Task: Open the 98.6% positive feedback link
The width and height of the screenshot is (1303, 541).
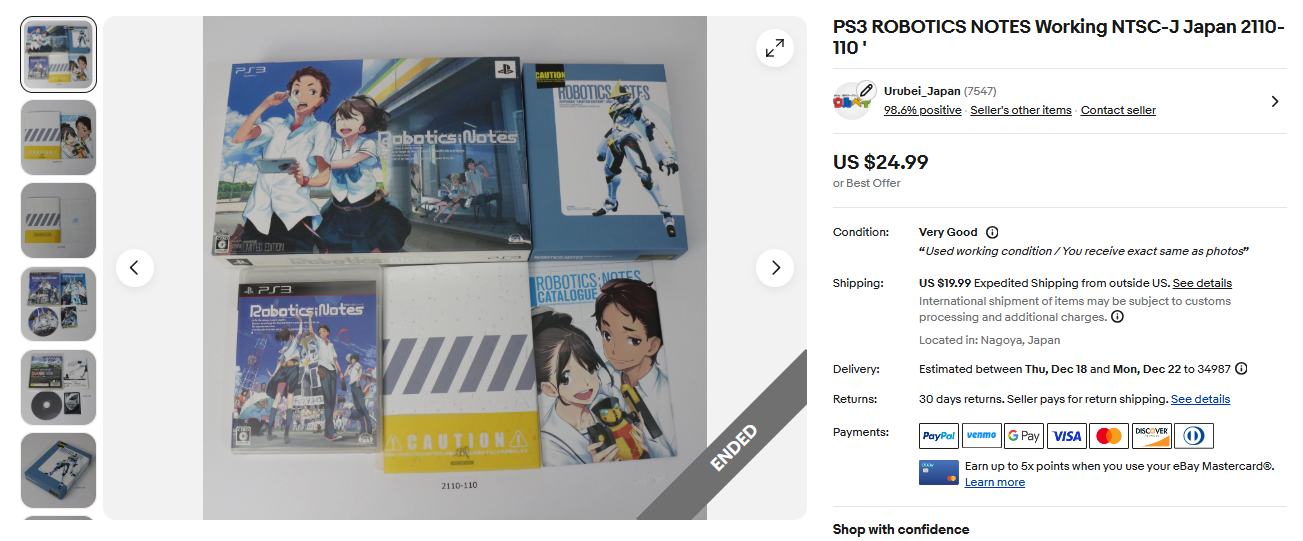Action: (x=922, y=110)
